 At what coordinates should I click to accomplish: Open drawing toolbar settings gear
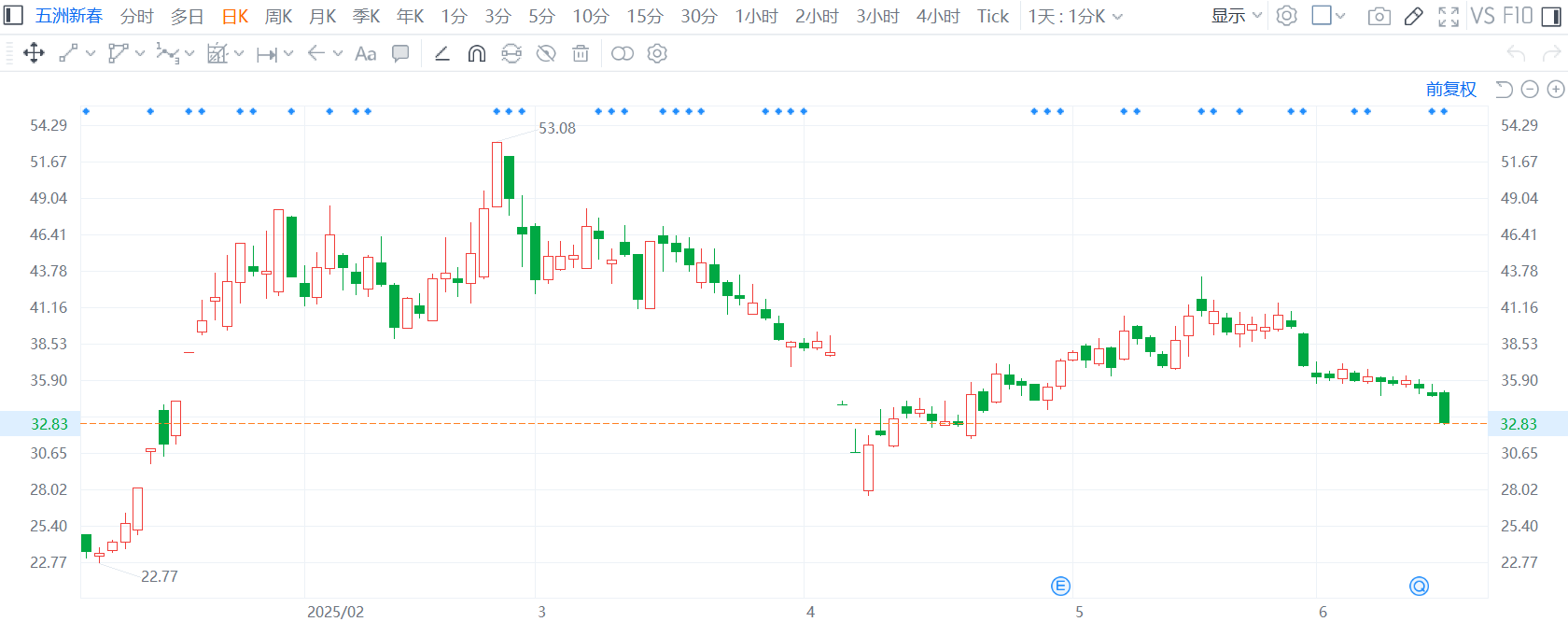coord(657,53)
